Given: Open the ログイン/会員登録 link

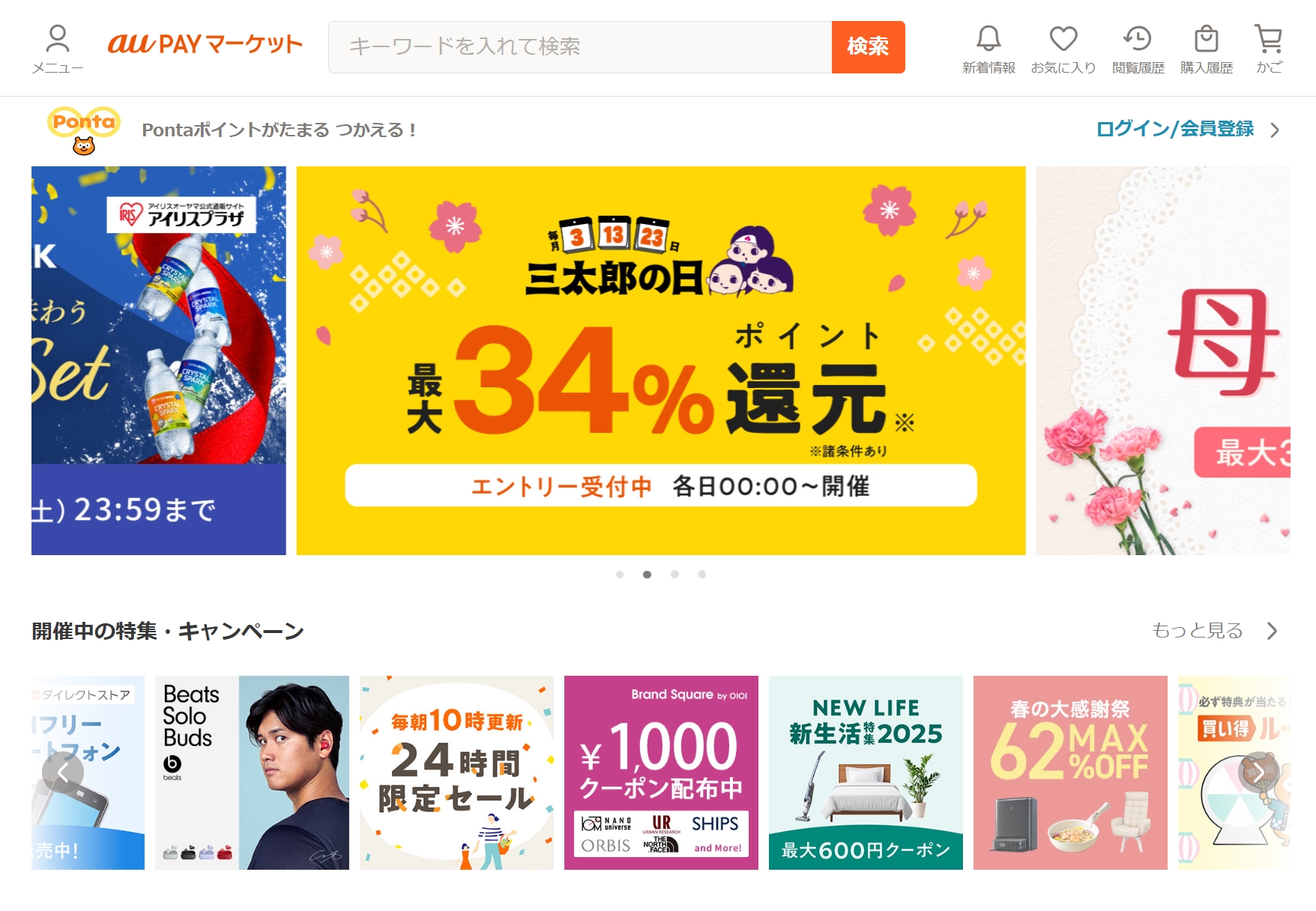Looking at the screenshot, I should (x=1174, y=130).
